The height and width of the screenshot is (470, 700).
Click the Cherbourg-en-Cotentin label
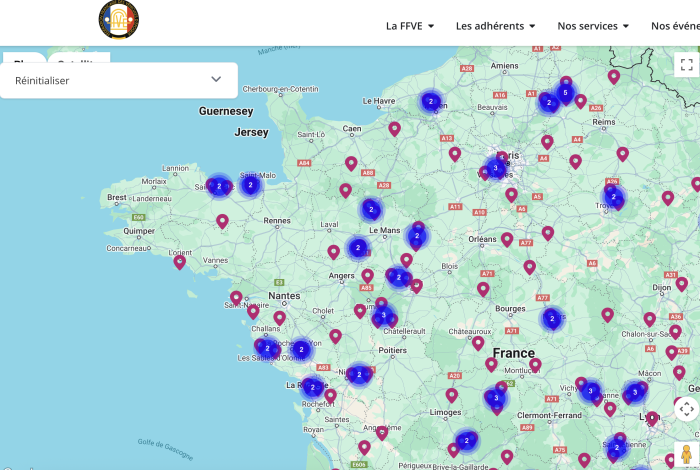(280, 89)
